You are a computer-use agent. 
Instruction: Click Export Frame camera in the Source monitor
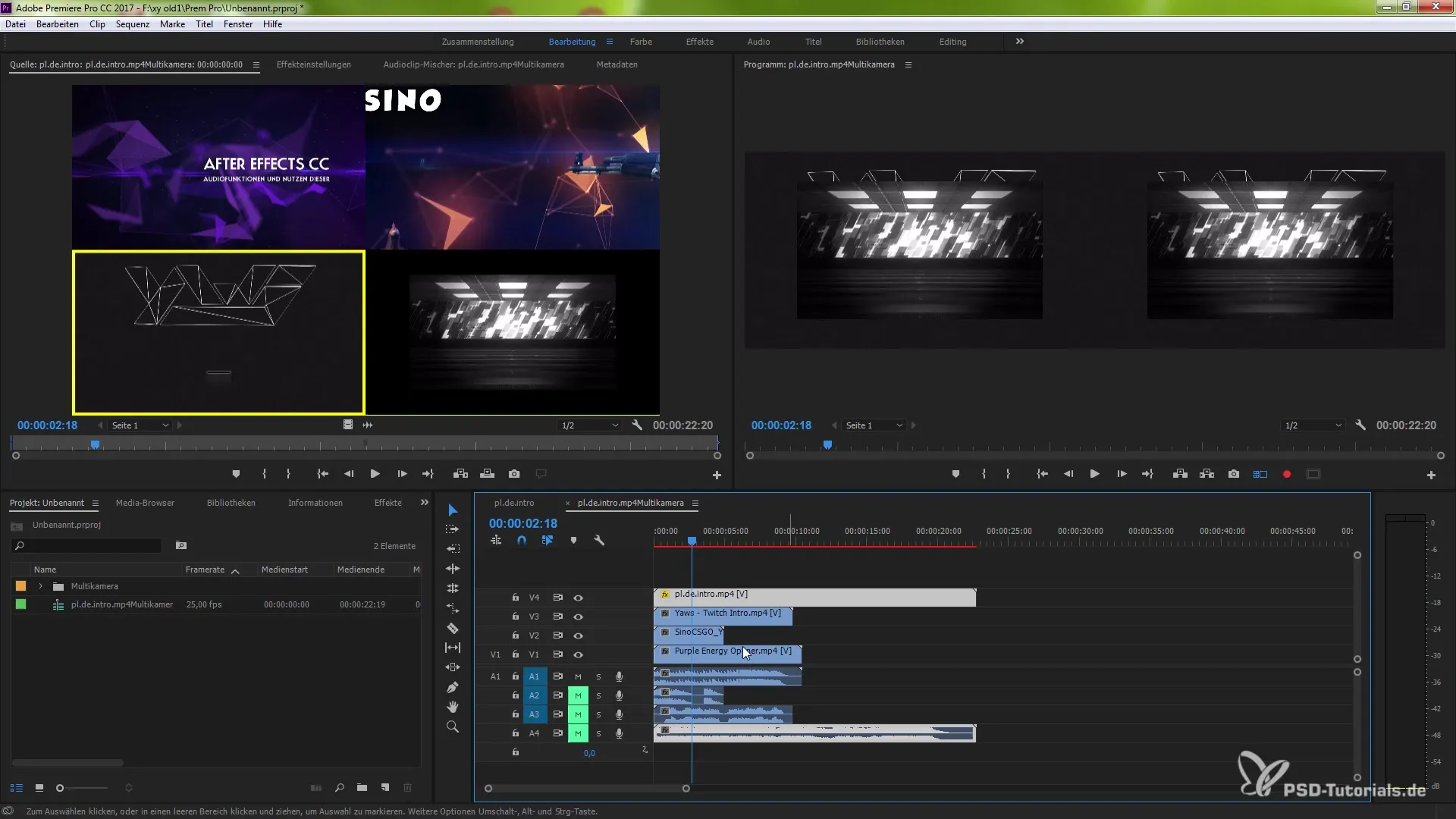[x=514, y=474]
